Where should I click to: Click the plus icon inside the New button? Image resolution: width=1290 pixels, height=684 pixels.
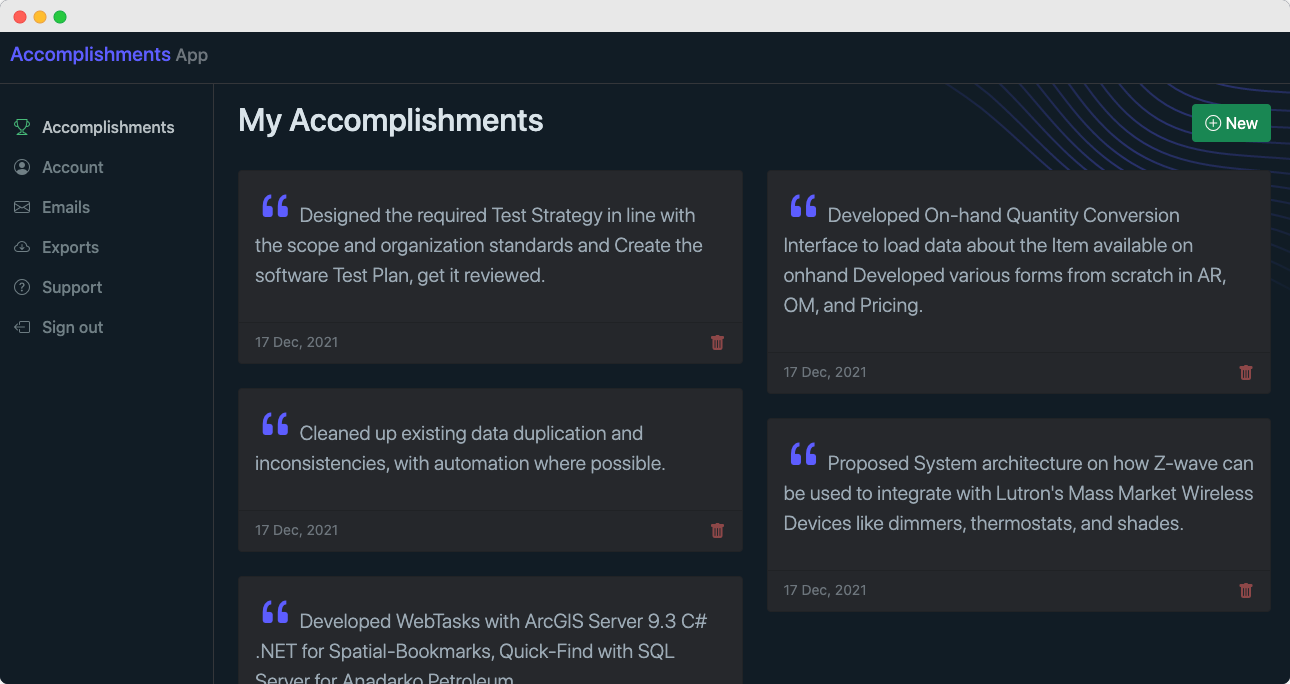click(x=1213, y=122)
